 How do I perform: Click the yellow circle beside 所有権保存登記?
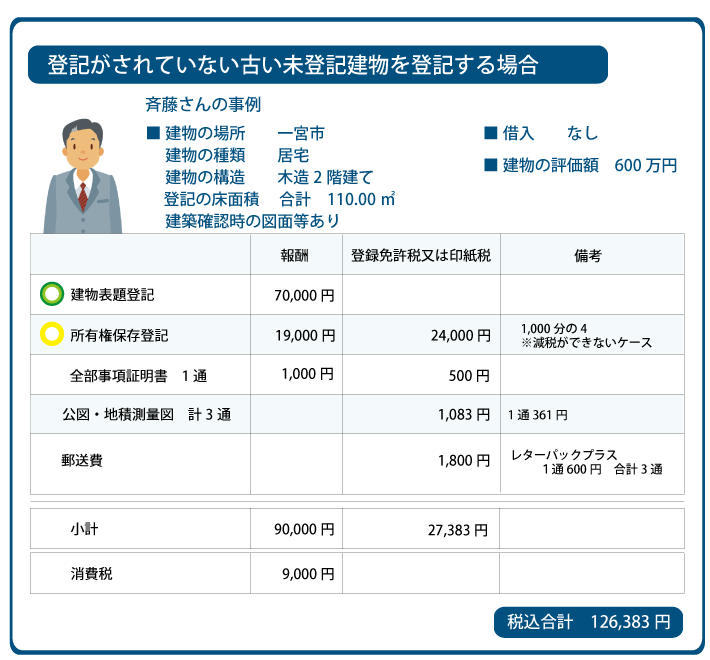tap(52, 334)
